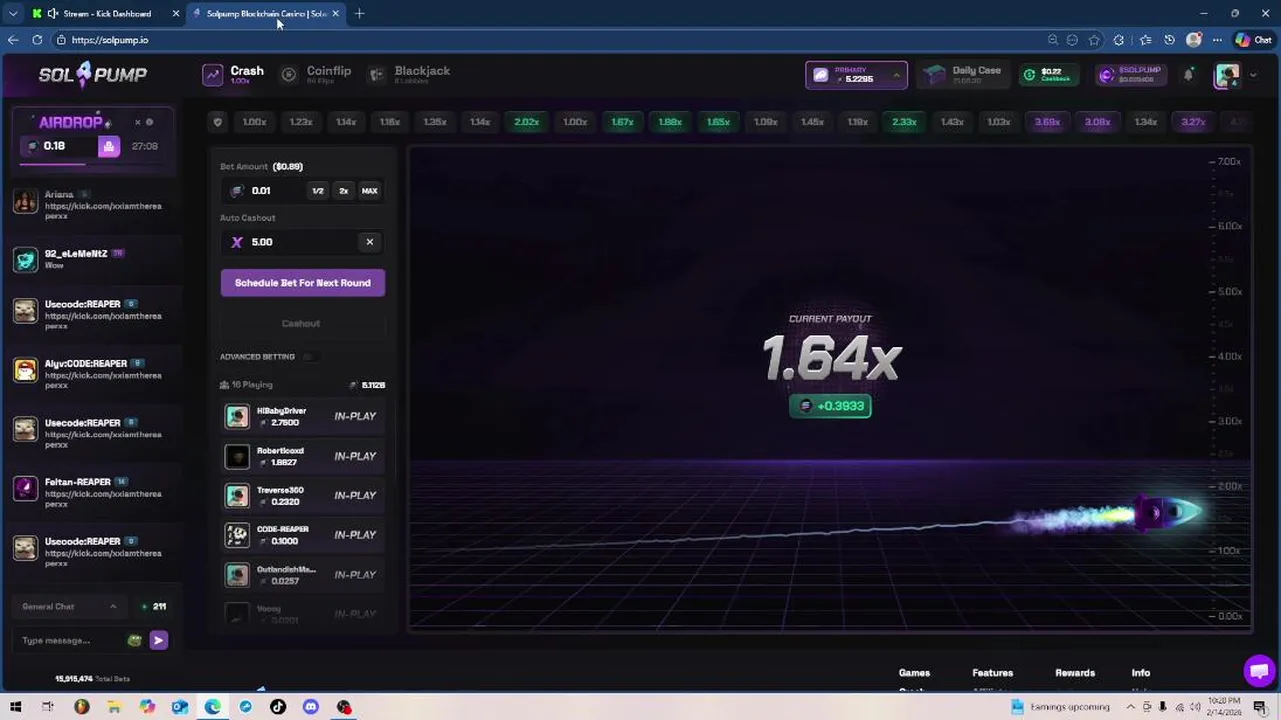Open the 3.08x past round result
1281x720 pixels.
[1097, 122]
